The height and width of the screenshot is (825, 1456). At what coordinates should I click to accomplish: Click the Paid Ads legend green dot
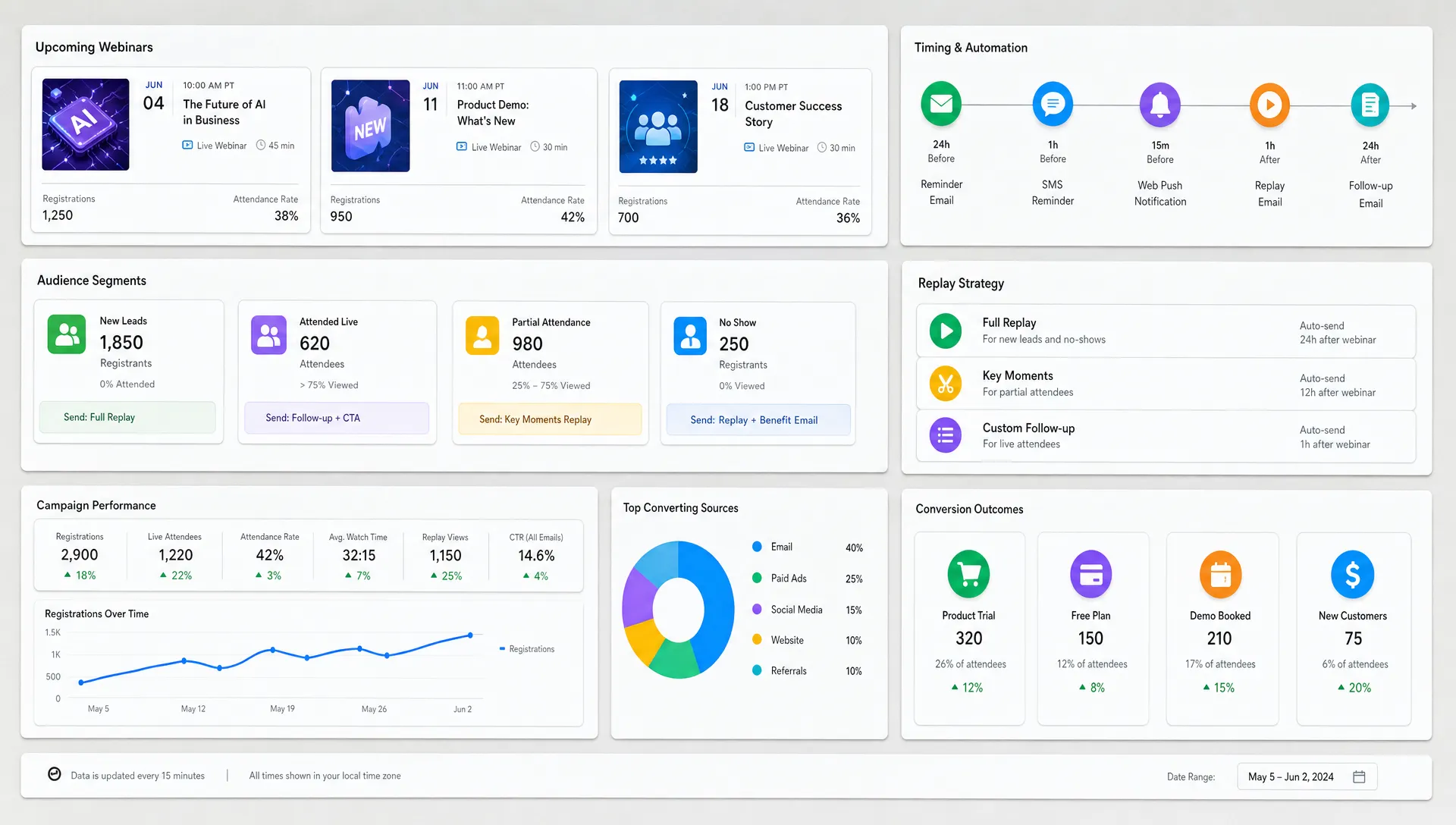(757, 578)
